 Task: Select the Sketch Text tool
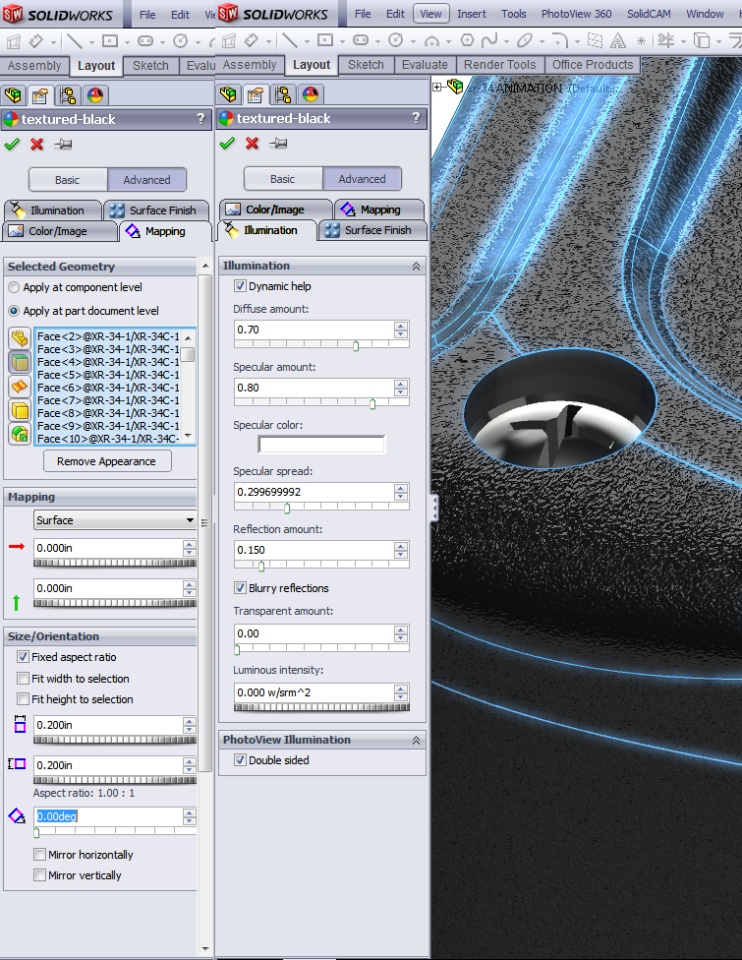pos(618,40)
